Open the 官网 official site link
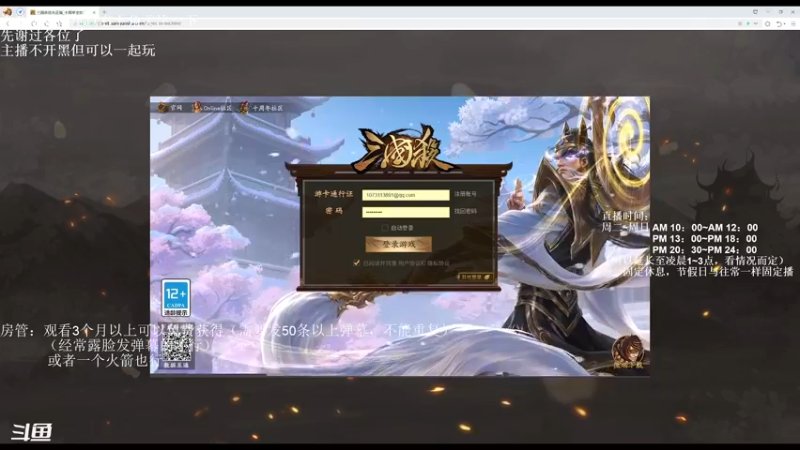 click(170, 108)
